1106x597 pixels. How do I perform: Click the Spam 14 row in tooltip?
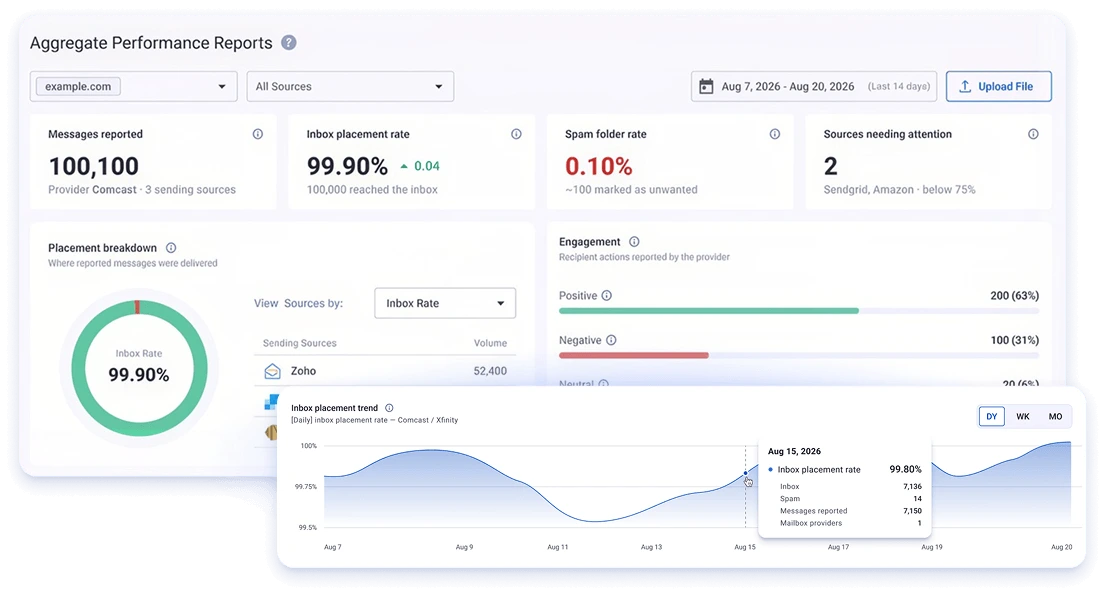[851, 499]
